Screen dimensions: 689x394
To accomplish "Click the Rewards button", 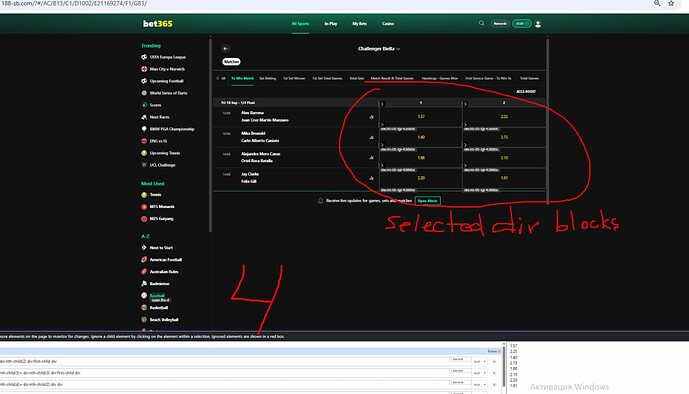I will click(500, 24).
